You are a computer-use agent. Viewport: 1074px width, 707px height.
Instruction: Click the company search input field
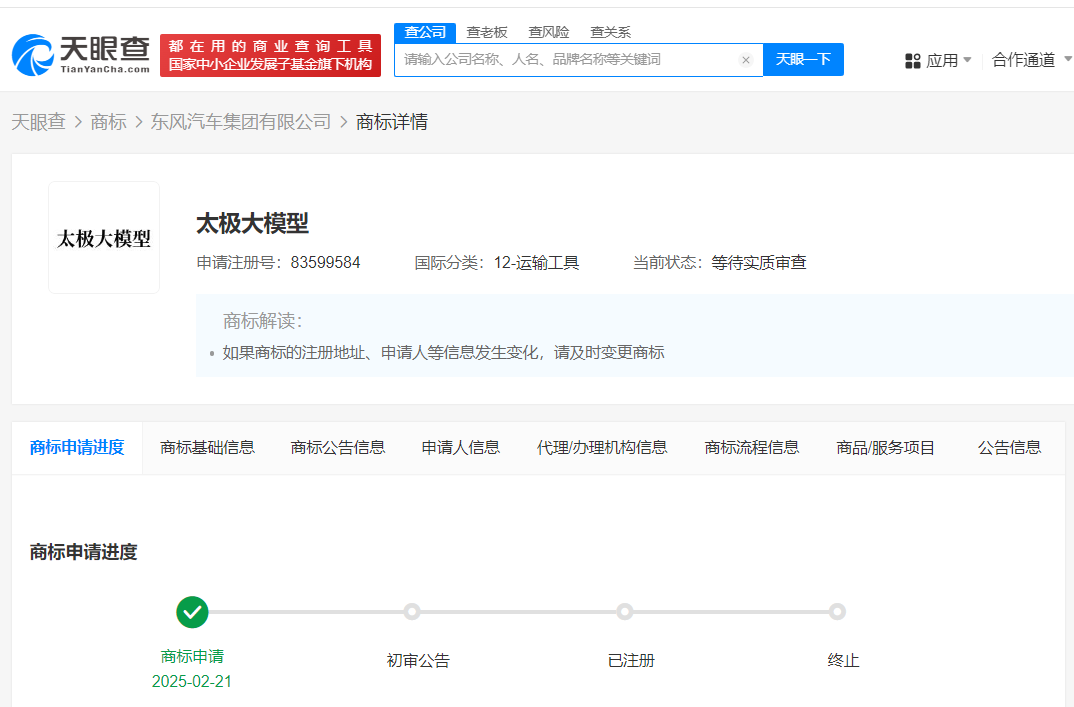pyautogui.click(x=565, y=60)
